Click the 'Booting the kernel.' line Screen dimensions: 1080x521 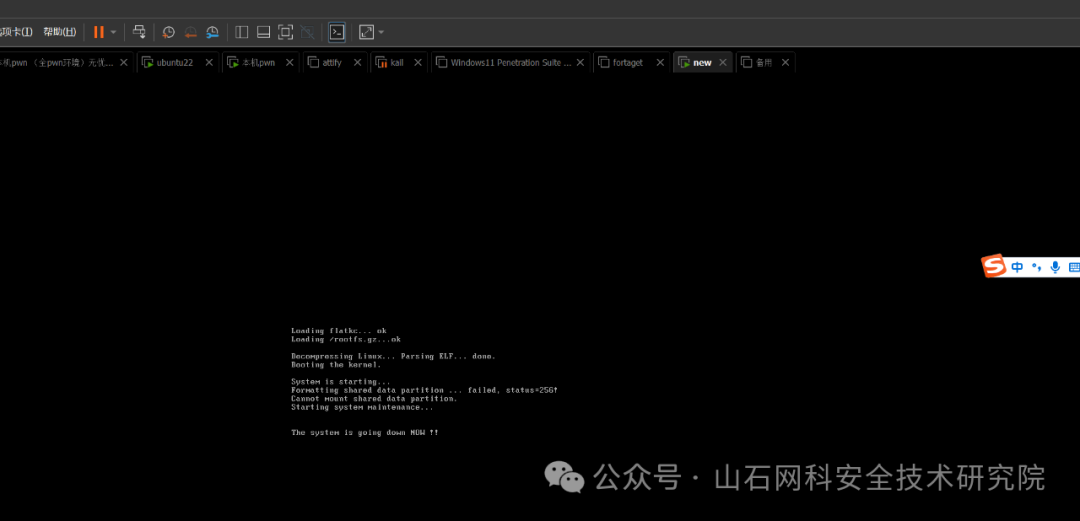[336, 365]
